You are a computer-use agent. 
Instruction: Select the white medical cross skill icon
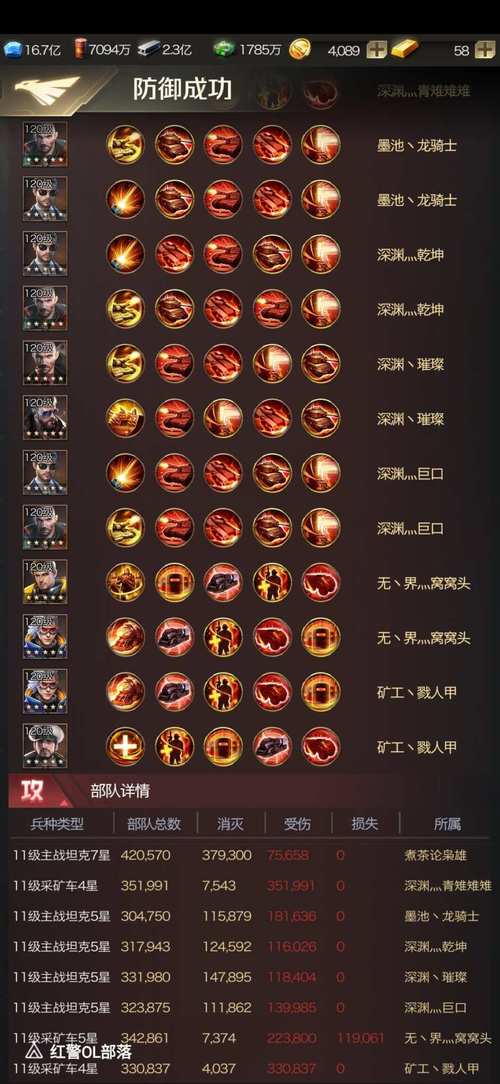[x=125, y=747]
